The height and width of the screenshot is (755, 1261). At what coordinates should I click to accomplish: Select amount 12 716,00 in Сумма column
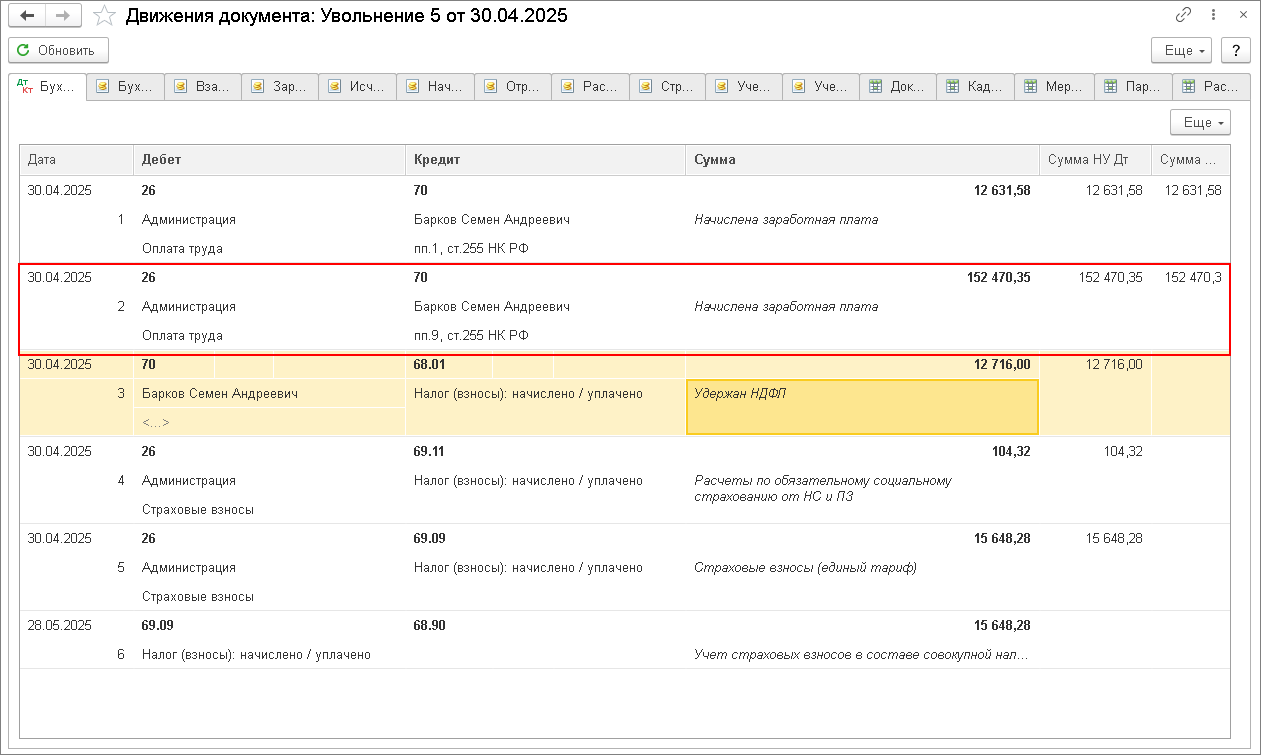[x=1002, y=364]
